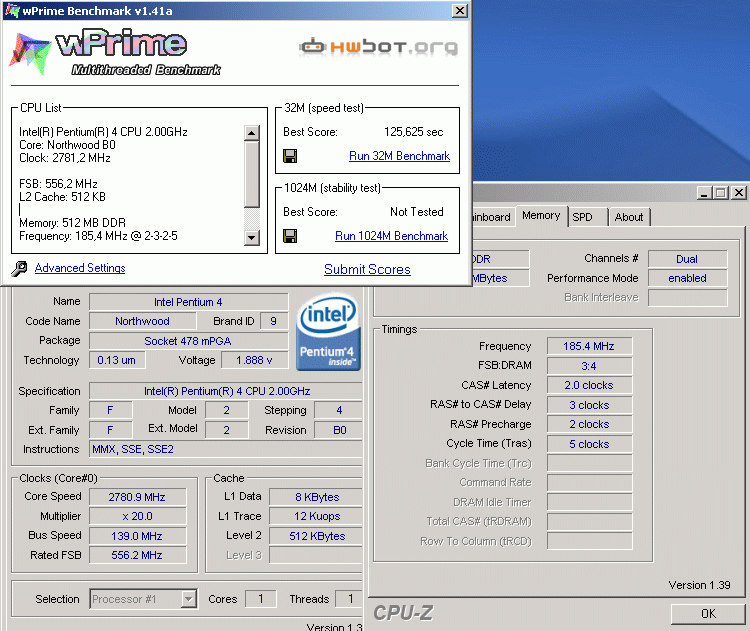Switch to the Memory tab in CPU-Z

541,216
